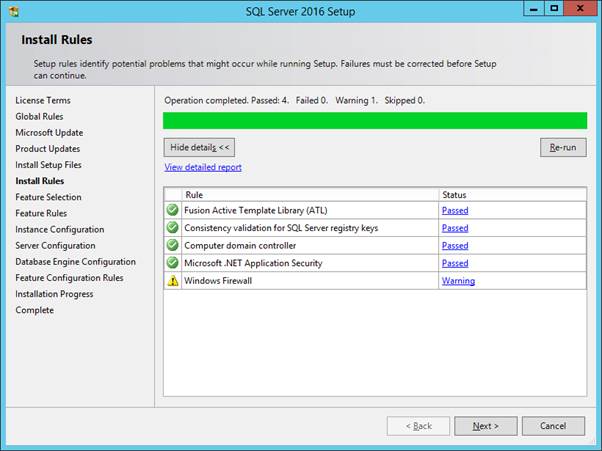Select Database Engine Configuration step in sidebar
Viewport: 602px width, 451px height.
tap(76, 261)
